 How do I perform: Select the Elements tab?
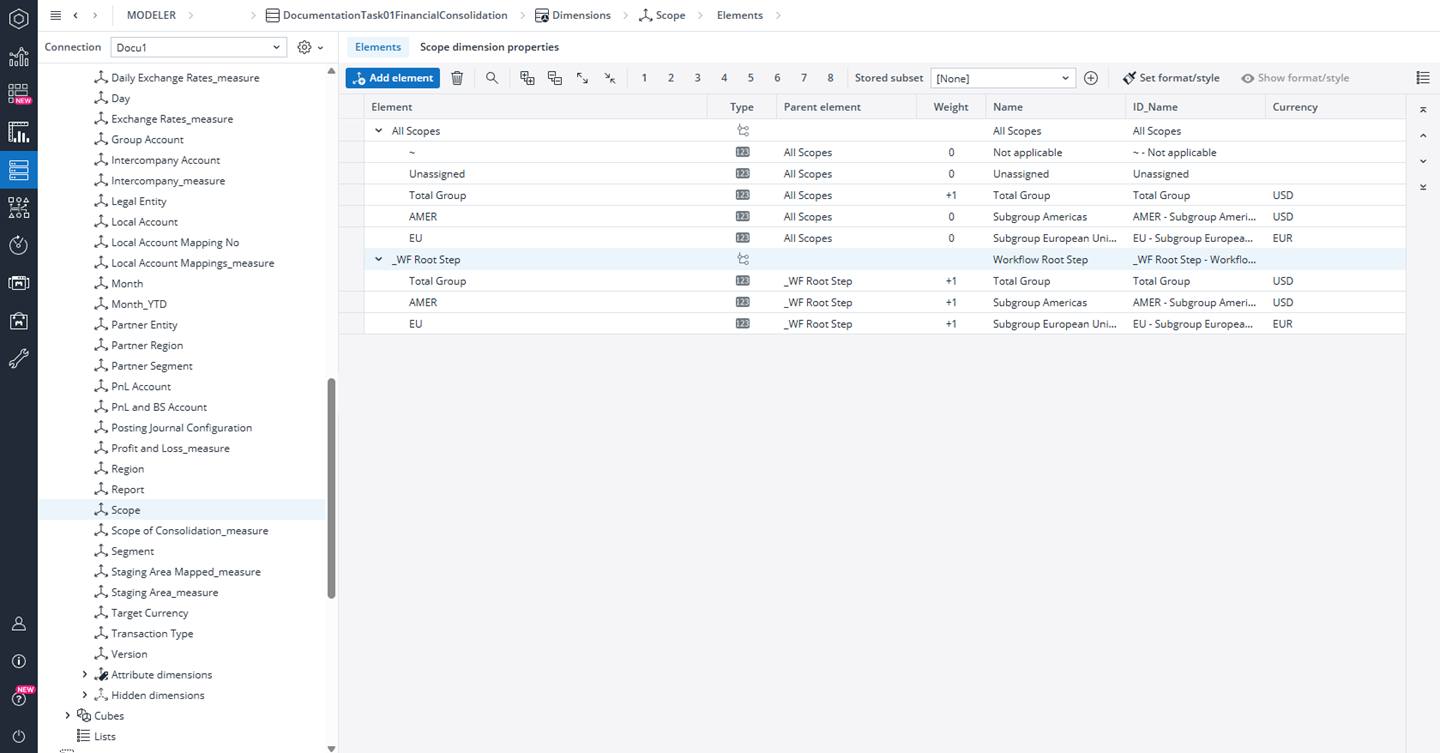tap(378, 47)
